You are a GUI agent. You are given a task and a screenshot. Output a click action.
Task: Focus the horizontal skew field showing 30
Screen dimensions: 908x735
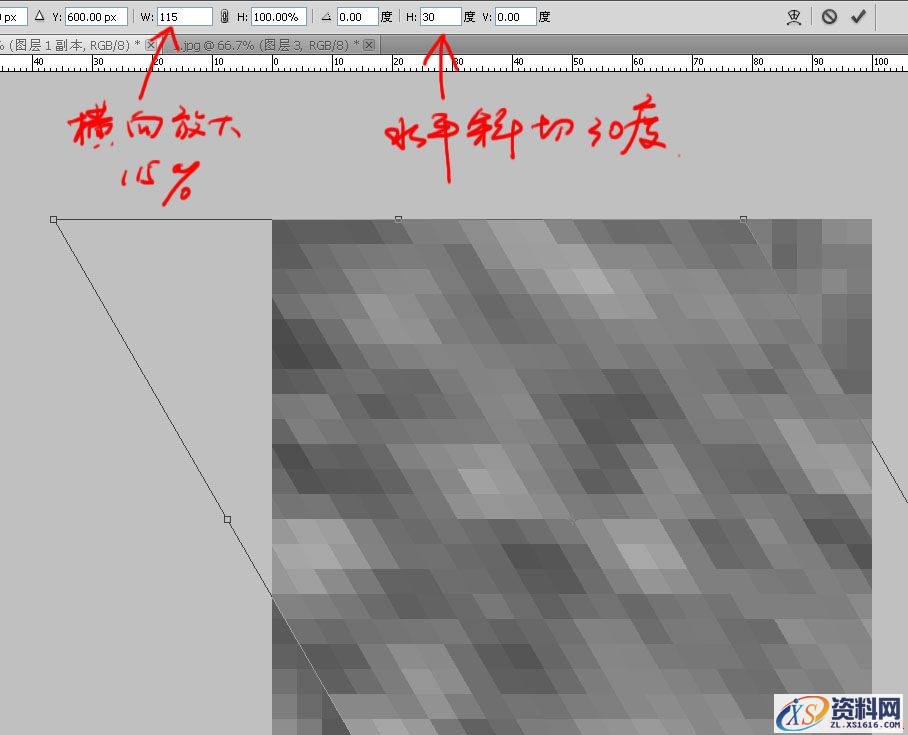pyautogui.click(x=440, y=17)
